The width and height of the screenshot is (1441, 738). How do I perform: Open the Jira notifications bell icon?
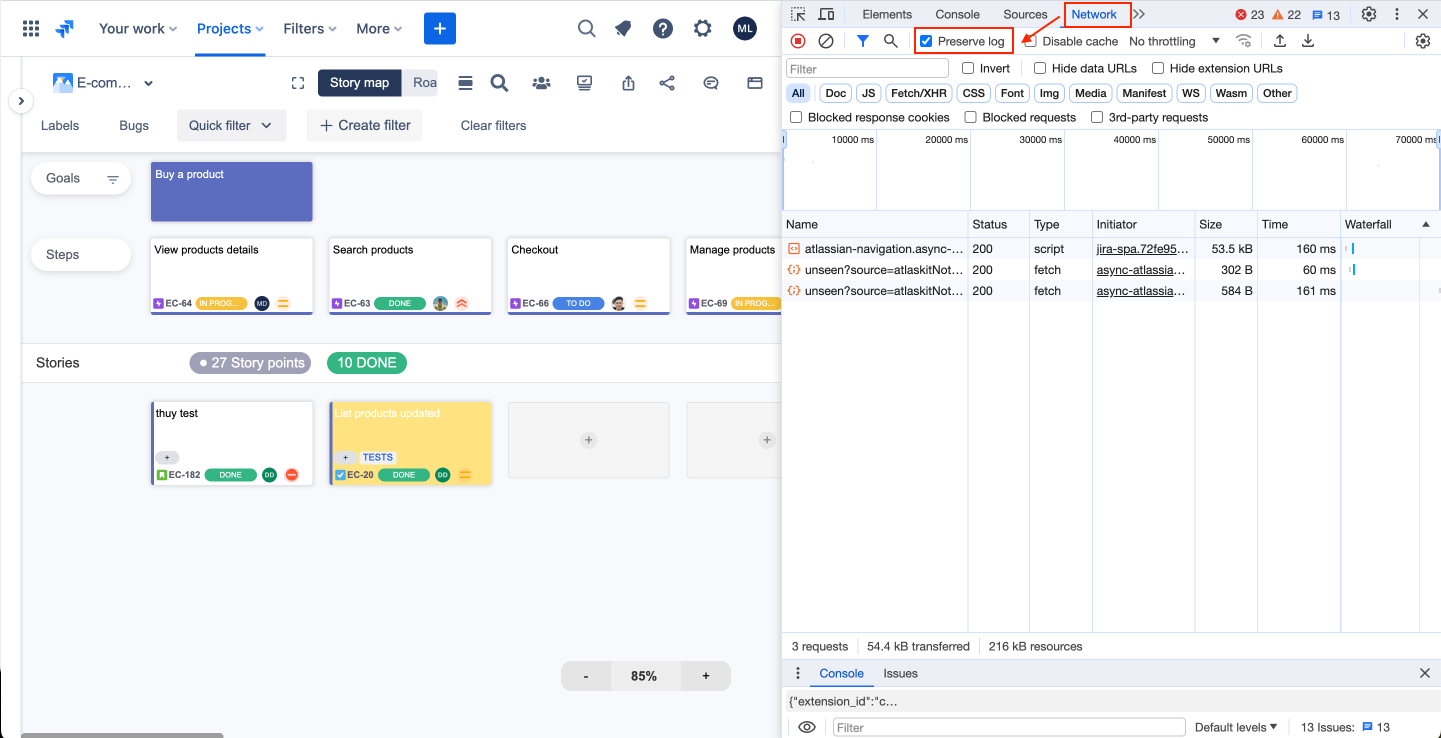pos(624,29)
